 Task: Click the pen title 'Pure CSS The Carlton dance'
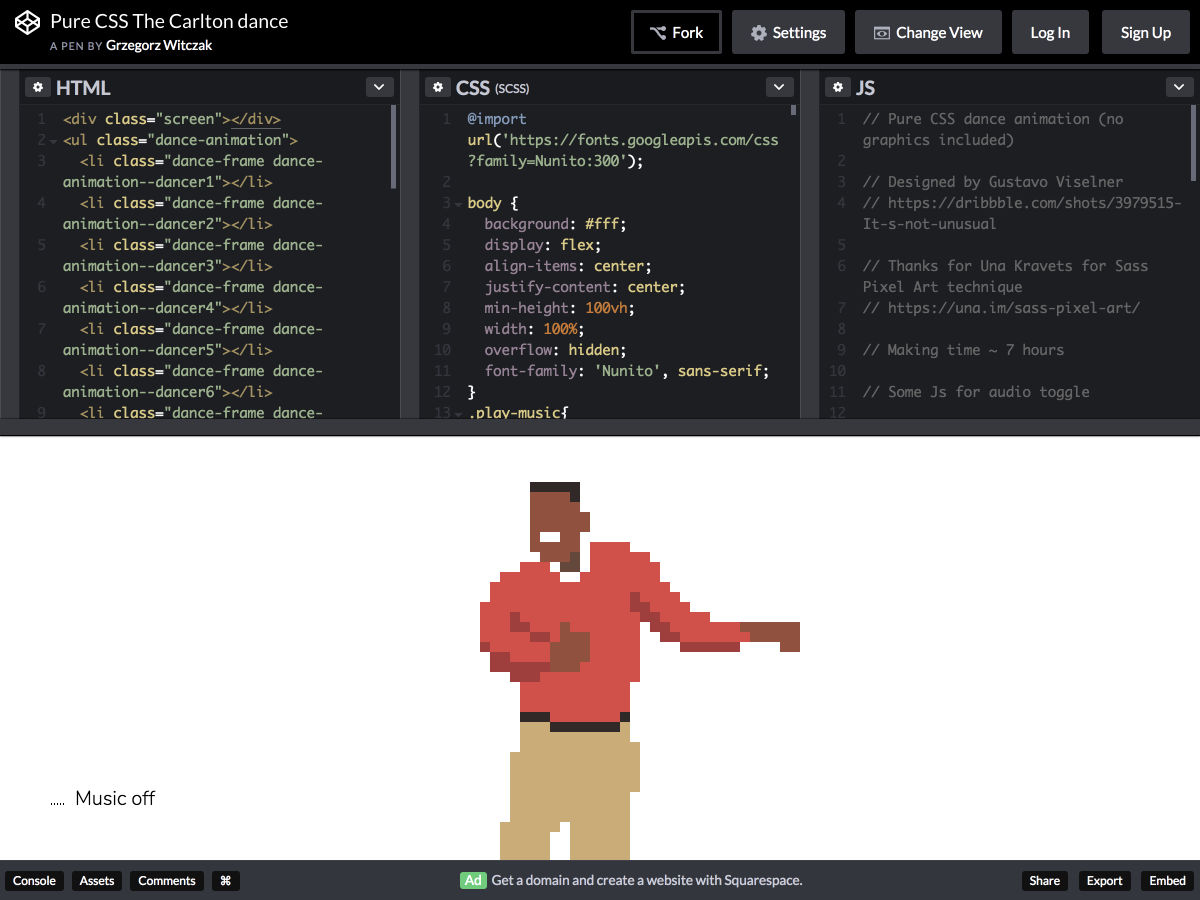coord(169,21)
